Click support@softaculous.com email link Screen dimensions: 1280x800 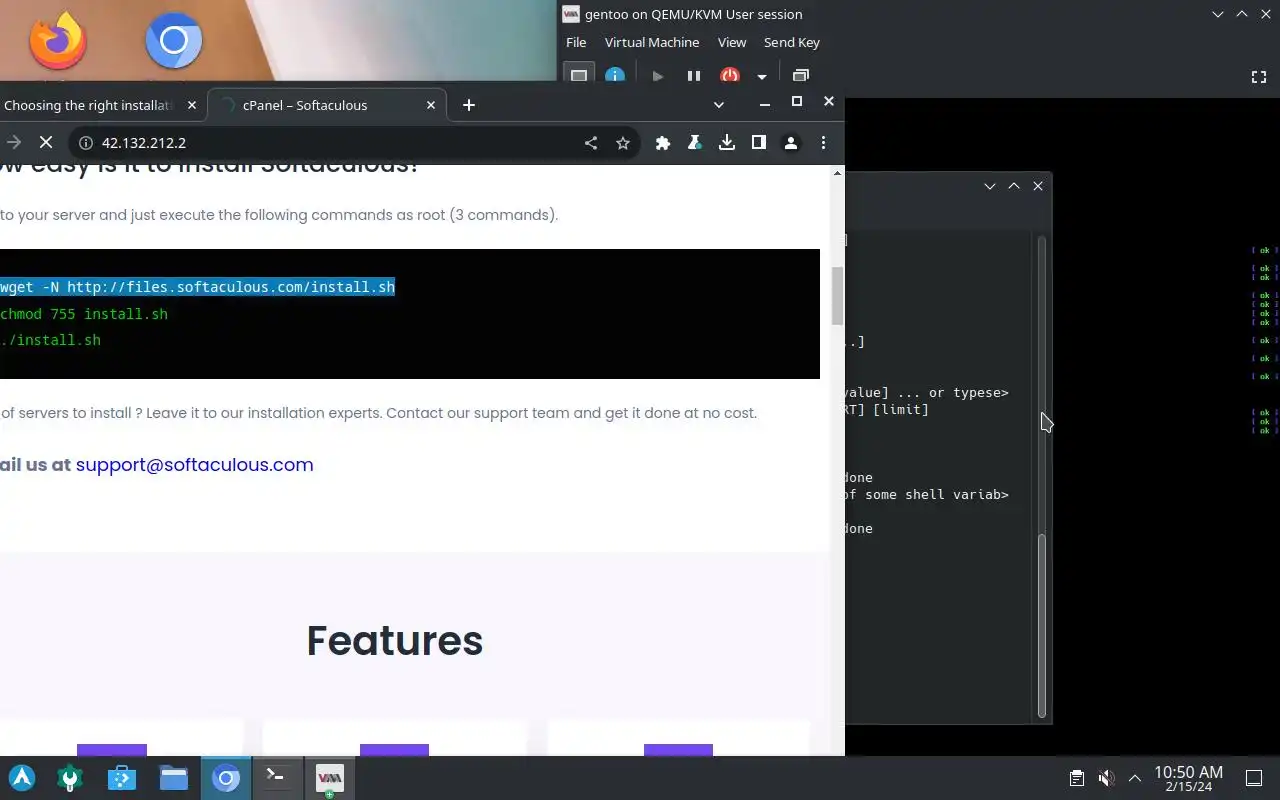[195, 464]
